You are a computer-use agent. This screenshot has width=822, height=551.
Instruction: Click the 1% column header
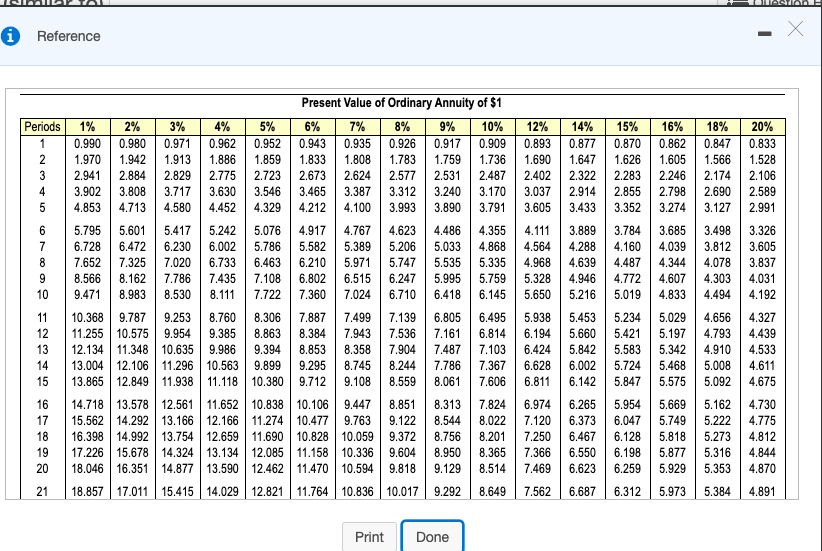[88, 127]
